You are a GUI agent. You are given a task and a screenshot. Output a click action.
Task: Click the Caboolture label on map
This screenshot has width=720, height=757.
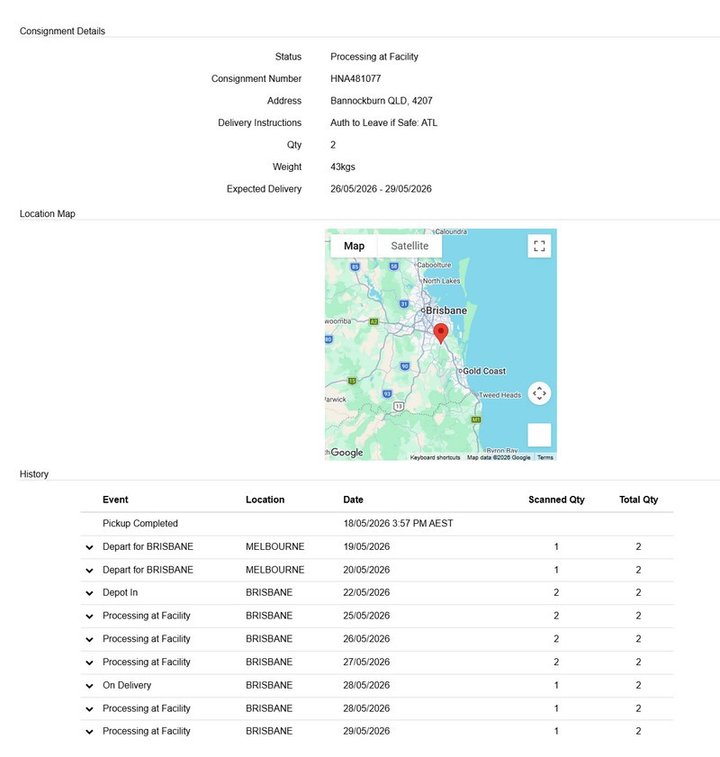[x=434, y=265]
